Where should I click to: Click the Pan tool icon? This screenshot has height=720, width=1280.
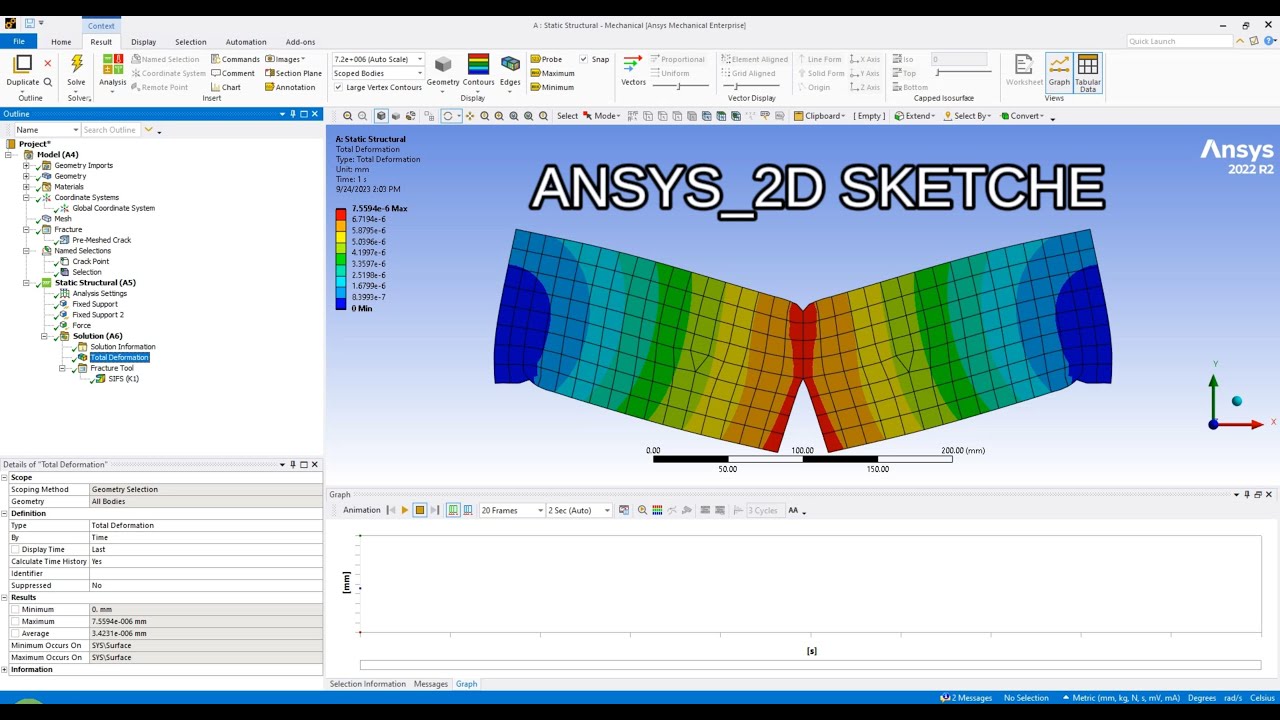[470, 116]
